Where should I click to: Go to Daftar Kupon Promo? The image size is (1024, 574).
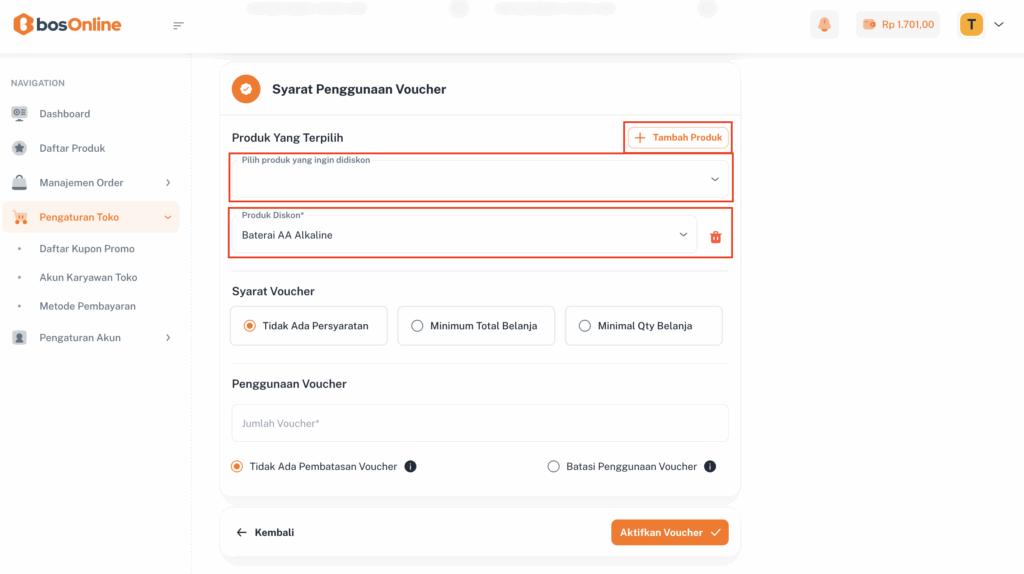tap(86, 249)
